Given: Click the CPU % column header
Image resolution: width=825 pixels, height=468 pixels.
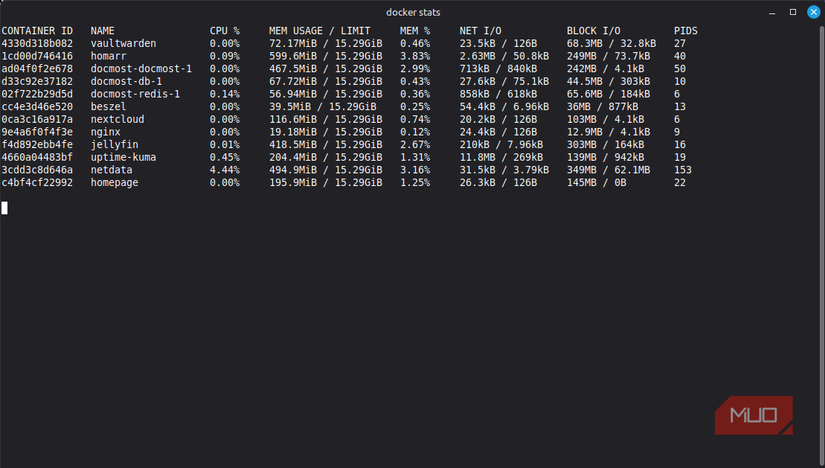Looking at the screenshot, I should pos(225,31).
